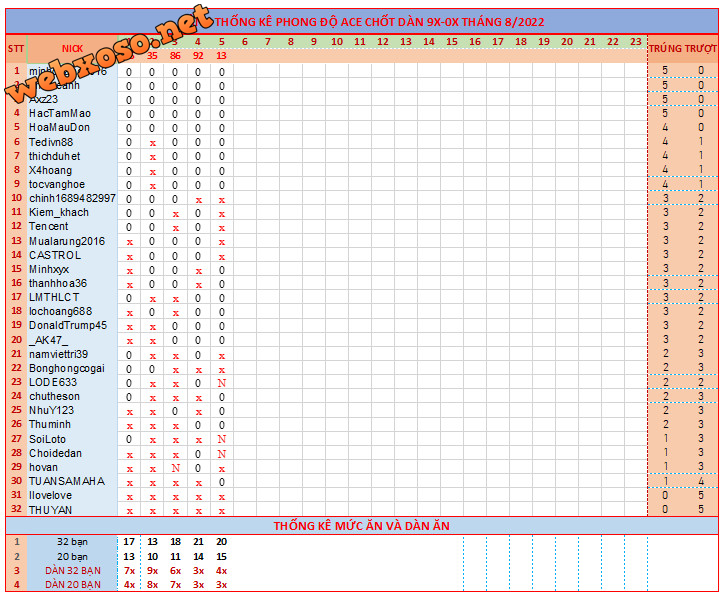This screenshot has height=596, width=724.
Task: Select nick 'HoaMauDon'
Action: point(59,127)
